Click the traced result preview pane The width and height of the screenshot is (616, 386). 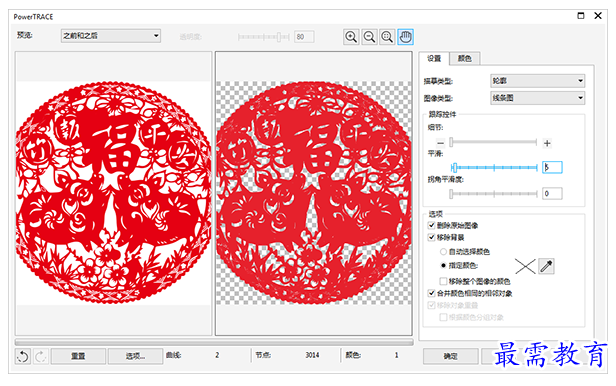314,193
